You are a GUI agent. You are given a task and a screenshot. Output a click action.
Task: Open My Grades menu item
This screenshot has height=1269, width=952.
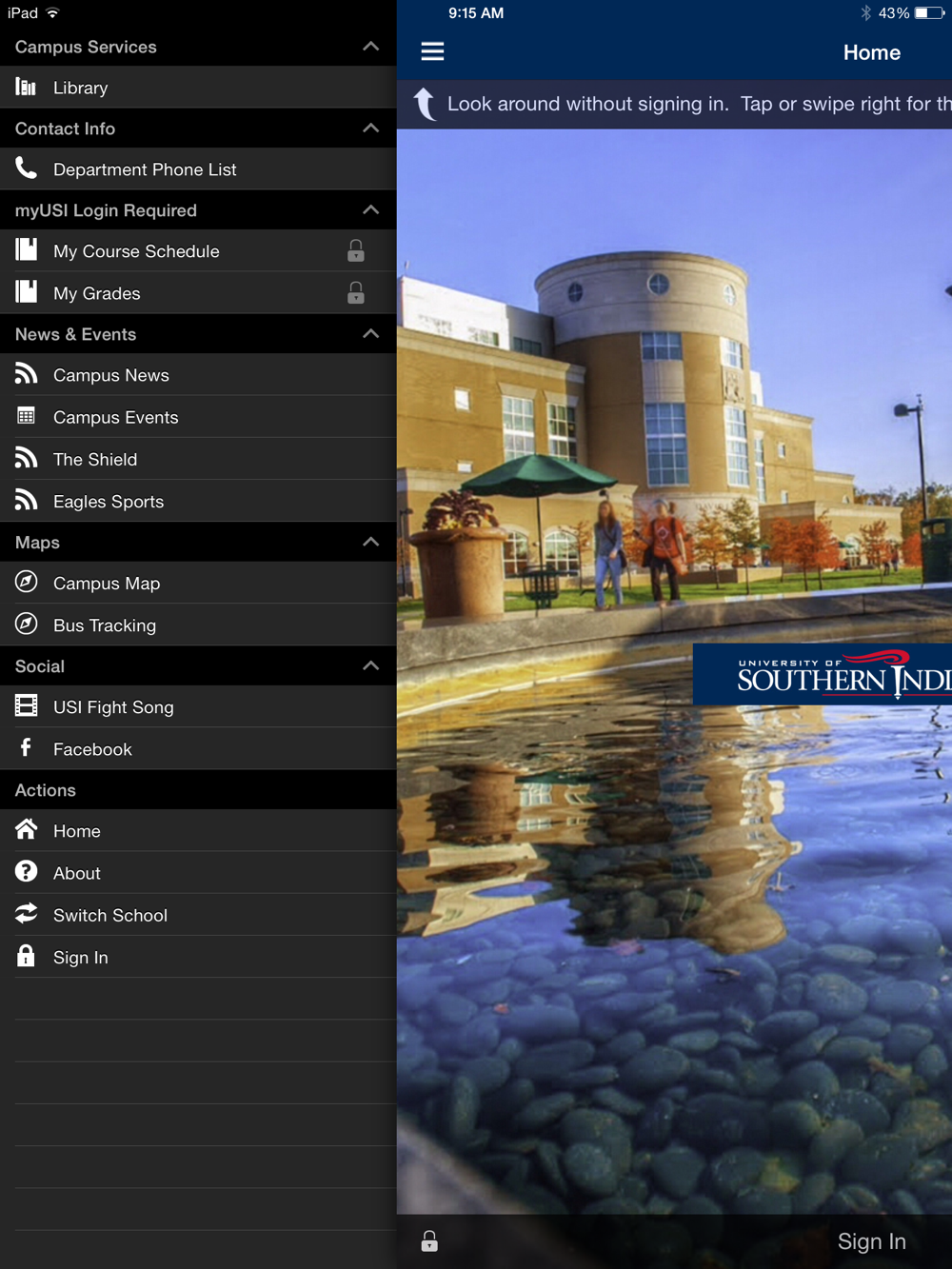(x=97, y=293)
